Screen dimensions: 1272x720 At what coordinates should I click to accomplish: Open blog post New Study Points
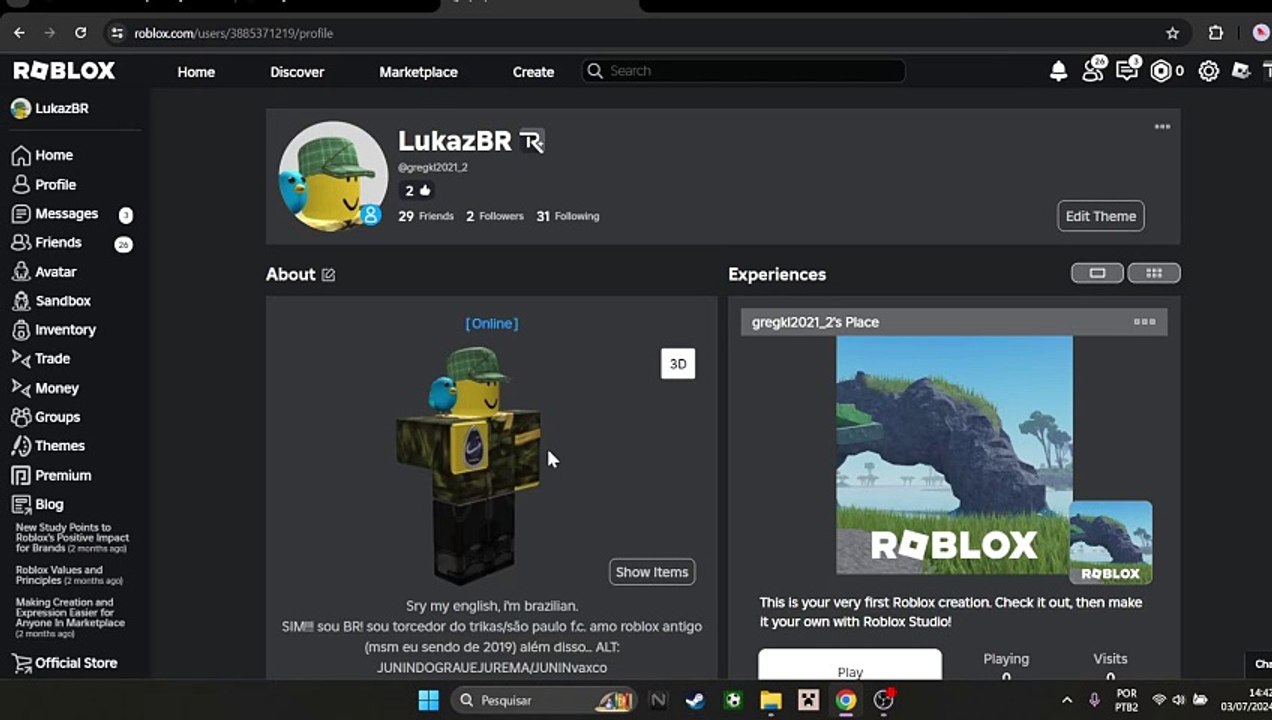(72, 538)
